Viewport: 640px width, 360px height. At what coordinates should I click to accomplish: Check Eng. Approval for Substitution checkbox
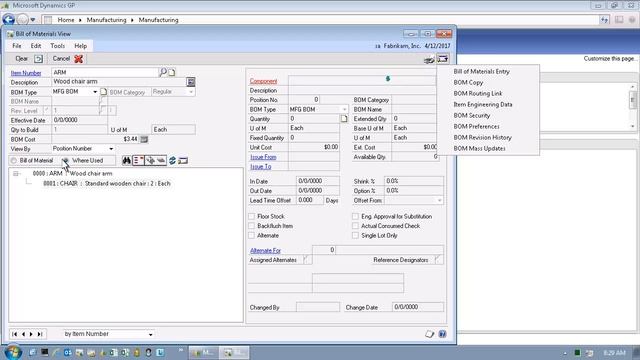[x=355, y=216]
